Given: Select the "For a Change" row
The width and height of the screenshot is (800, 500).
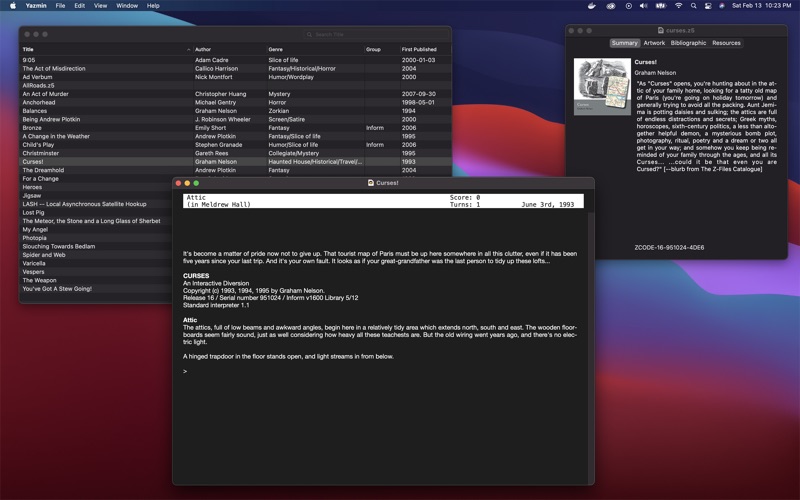Looking at the screenshot, I should [x=96, y=179].
